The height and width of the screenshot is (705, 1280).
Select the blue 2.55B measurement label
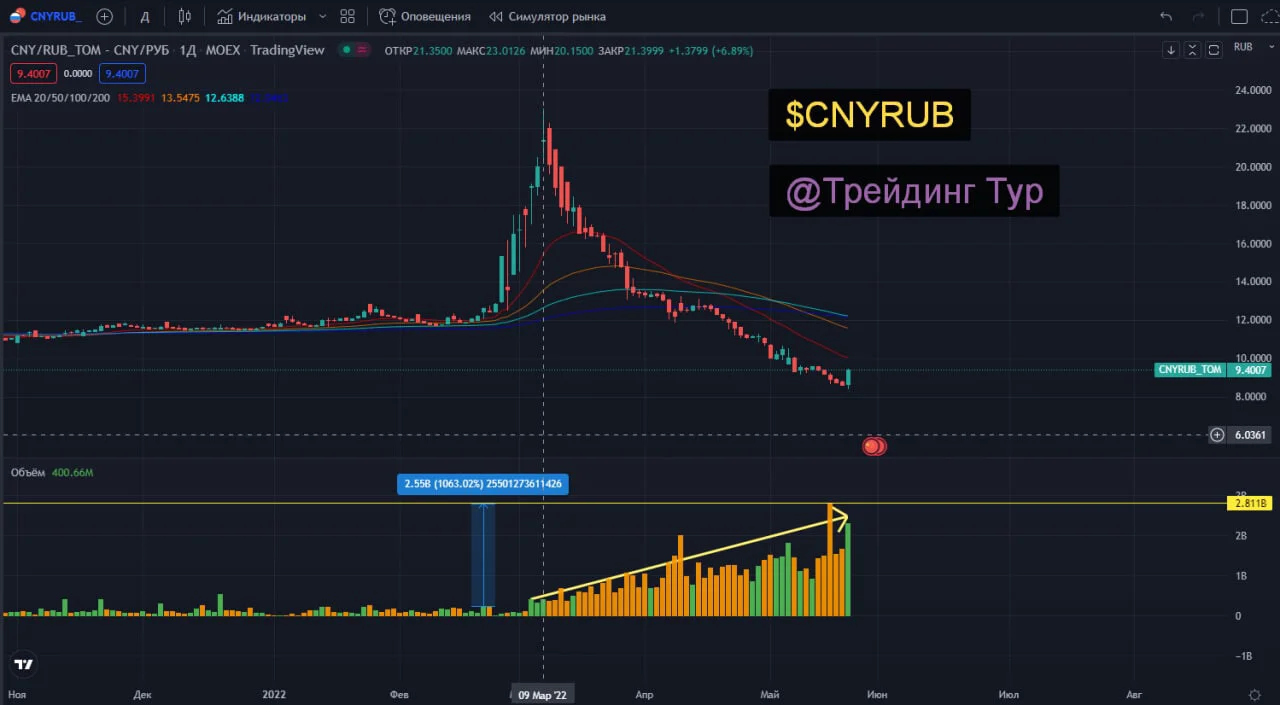(484, 484)
